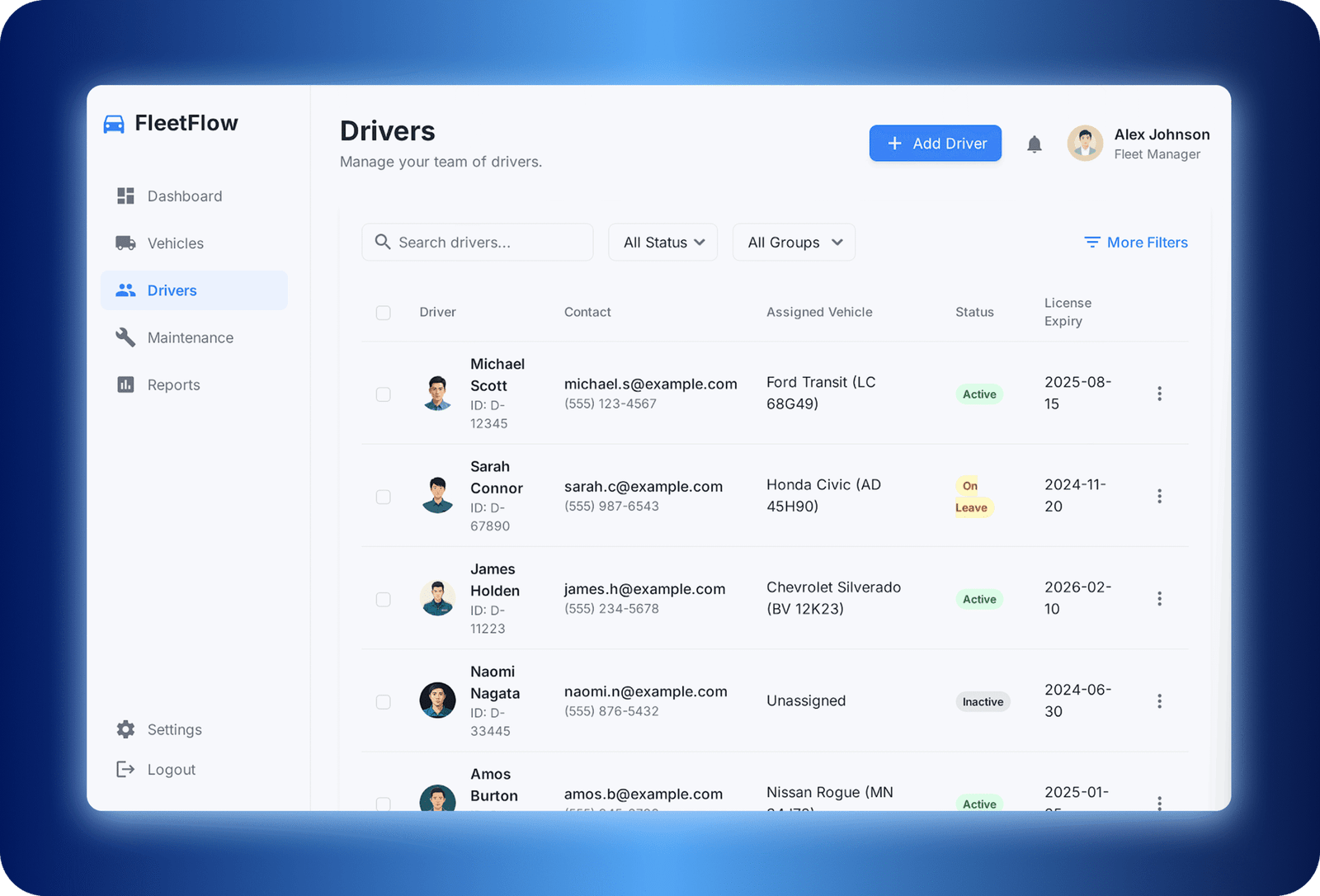Select James Holden's row checkbox
This screenshot has height=896, width=1320.
[x=383, y=599]
